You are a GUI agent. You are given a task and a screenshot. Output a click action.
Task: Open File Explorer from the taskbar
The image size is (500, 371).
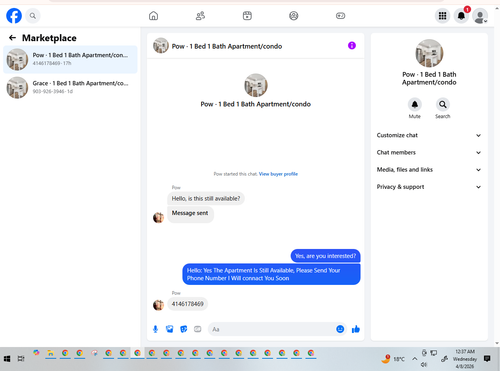click(51, 353)
